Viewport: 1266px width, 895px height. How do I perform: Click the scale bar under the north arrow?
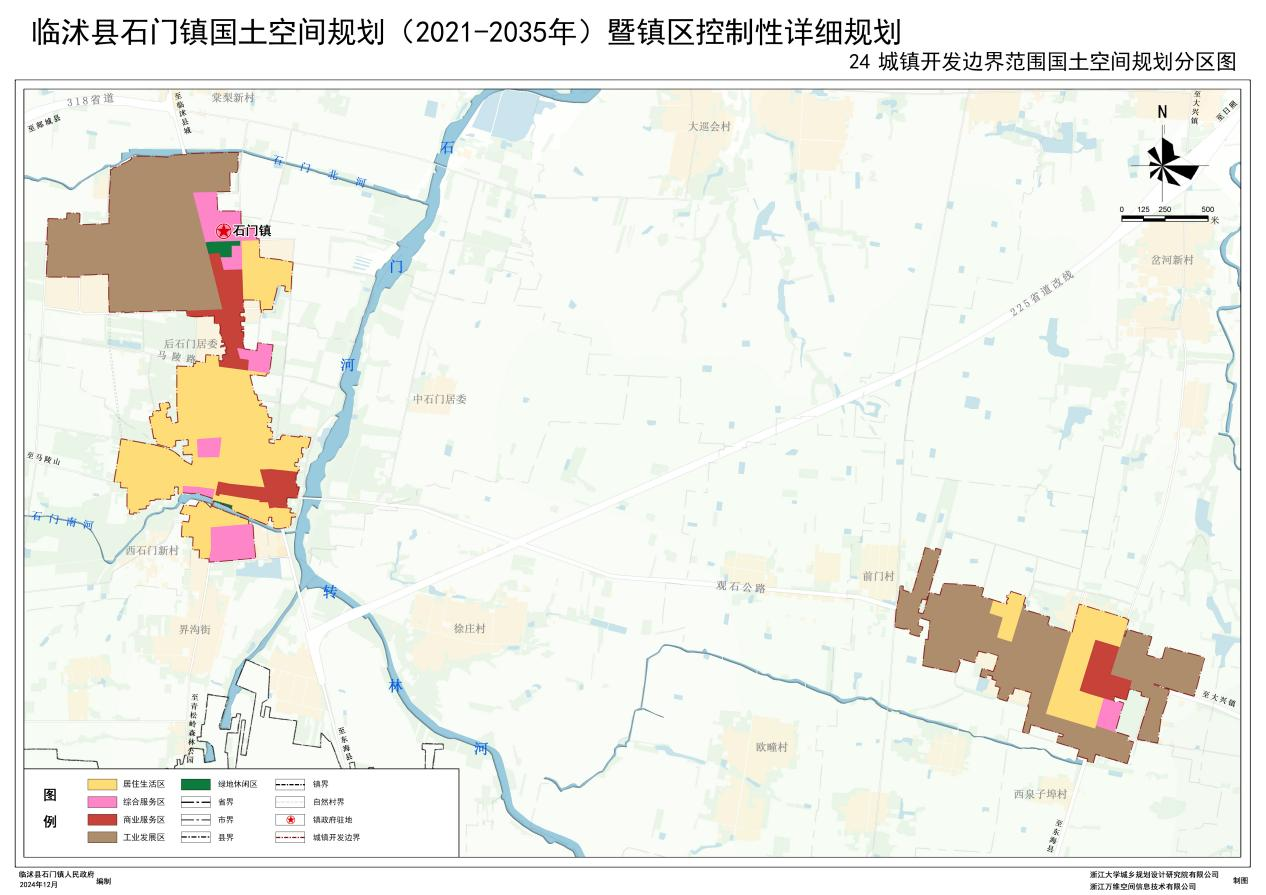[1165, 217]
